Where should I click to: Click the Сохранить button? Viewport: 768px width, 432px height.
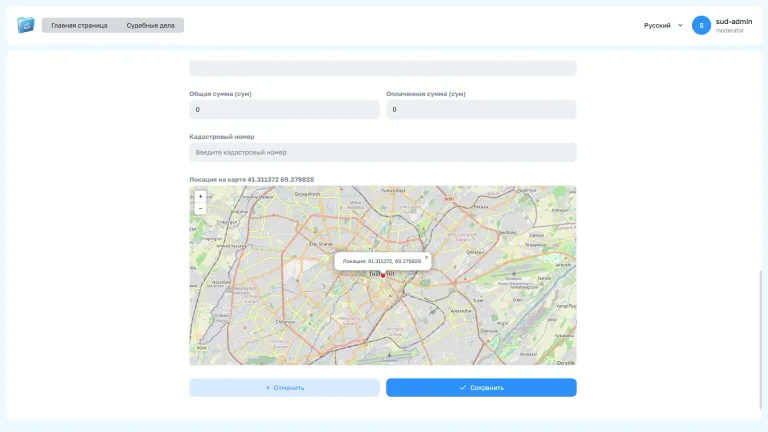click(x=481, y=387)
